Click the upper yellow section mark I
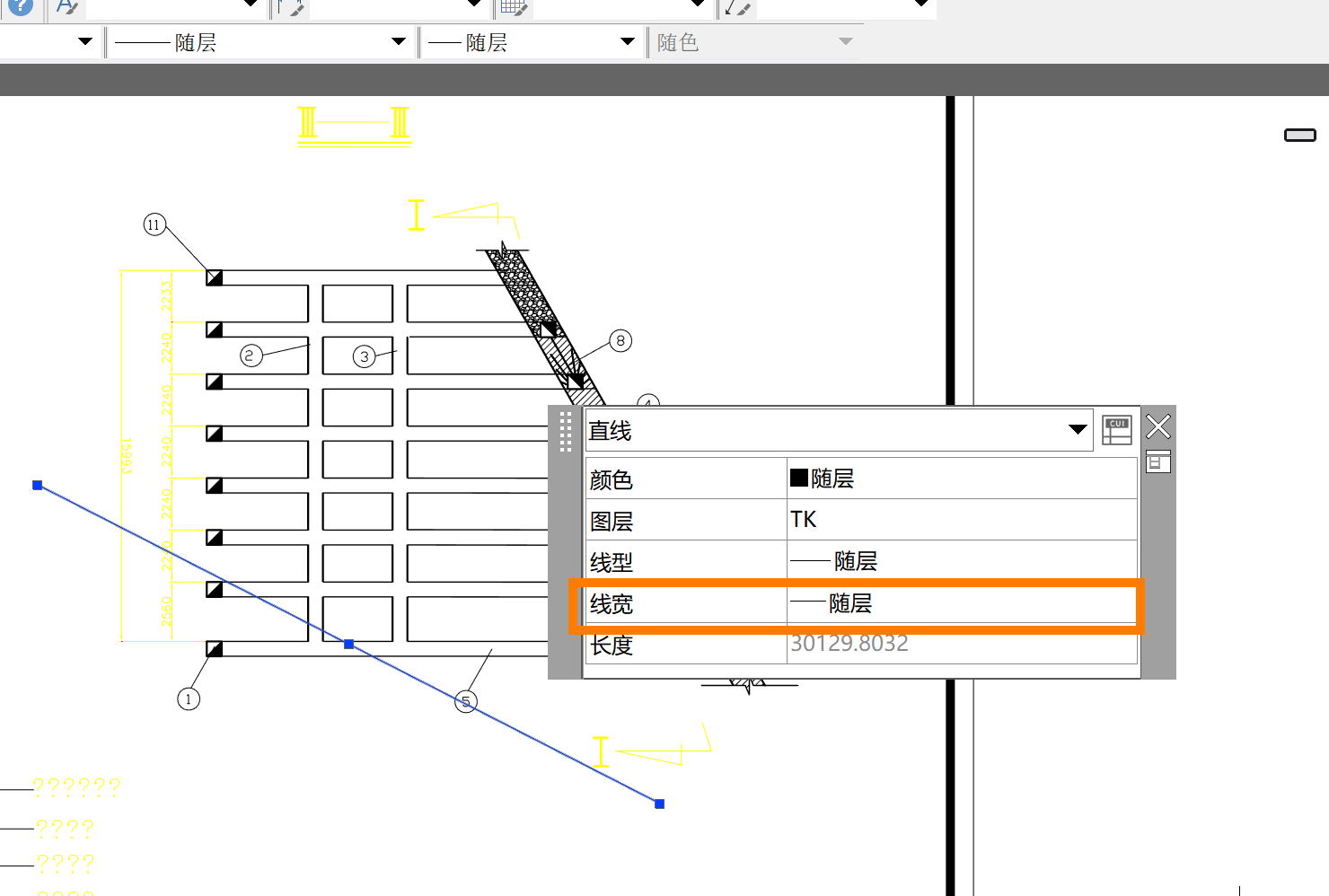 pos(416,215)
